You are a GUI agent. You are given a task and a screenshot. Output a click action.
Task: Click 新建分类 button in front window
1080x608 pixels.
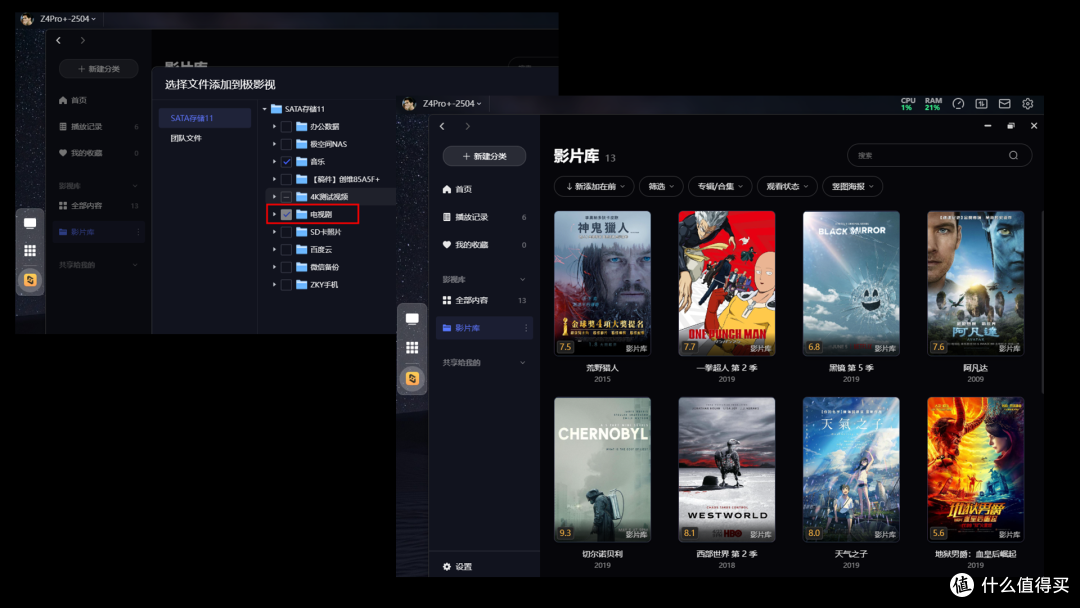click(484, 156)
